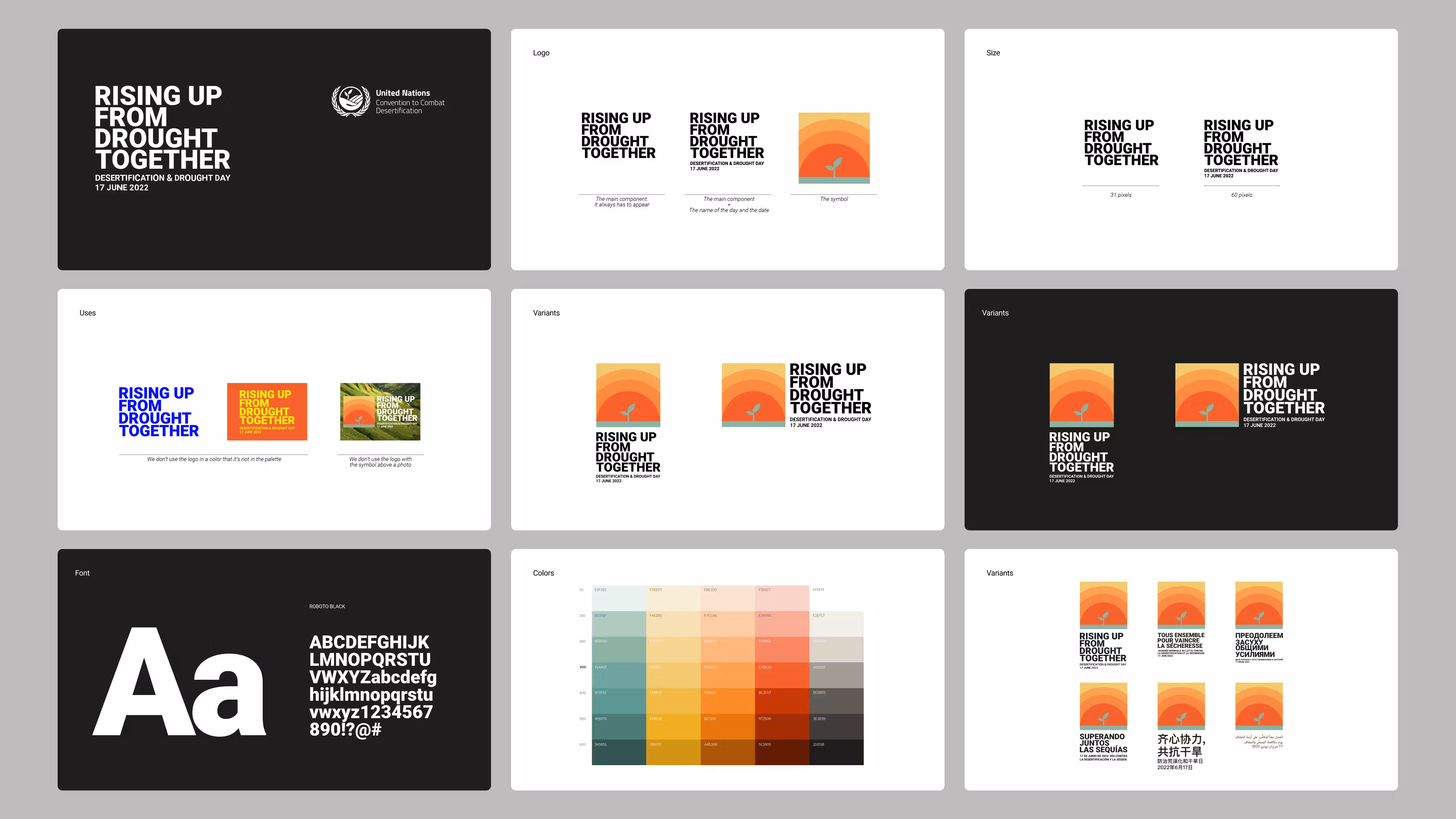This screenshot has width=1456, height=819.
Task: Pick the F1882A orange swatch
Action: tap(728, 701)
